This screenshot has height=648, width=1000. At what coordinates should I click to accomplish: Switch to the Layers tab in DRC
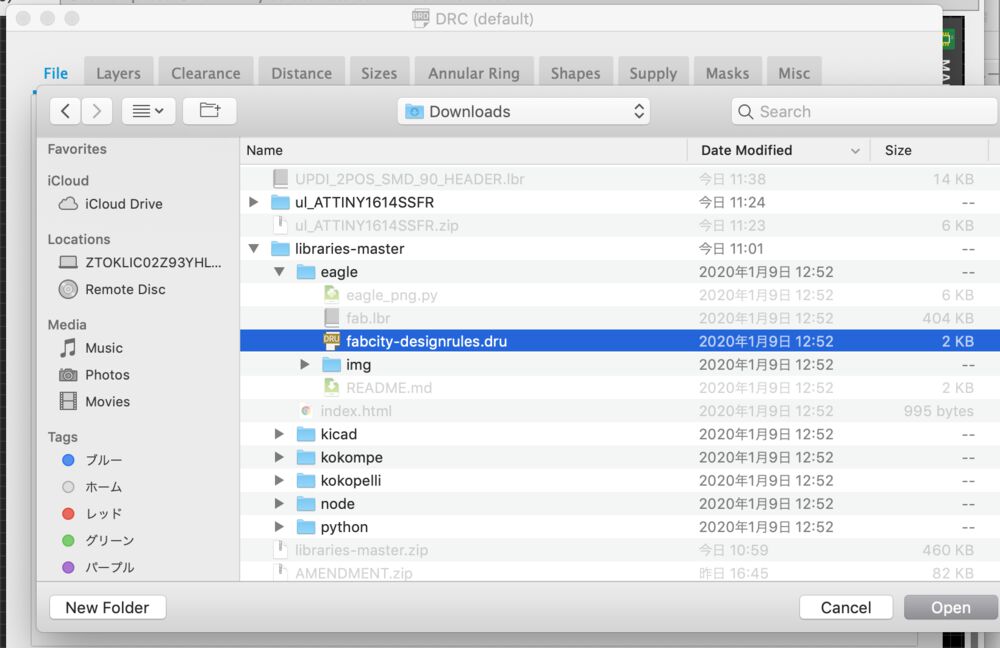pos(119,73)
